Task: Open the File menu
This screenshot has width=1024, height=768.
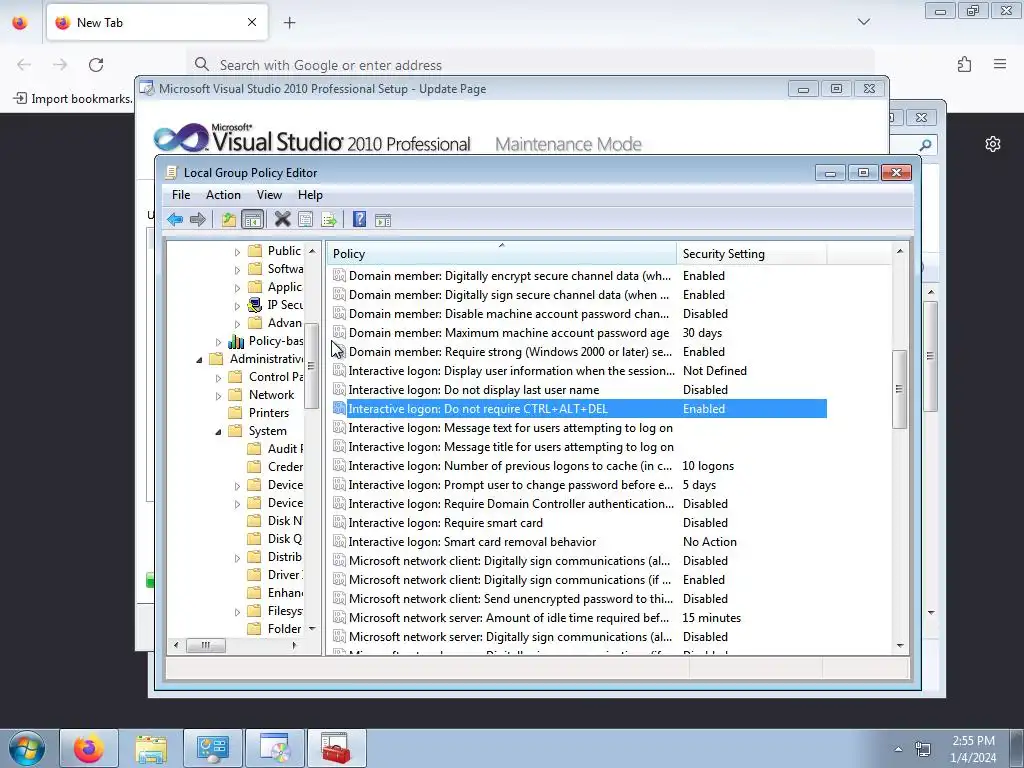Action: point(181,195)
